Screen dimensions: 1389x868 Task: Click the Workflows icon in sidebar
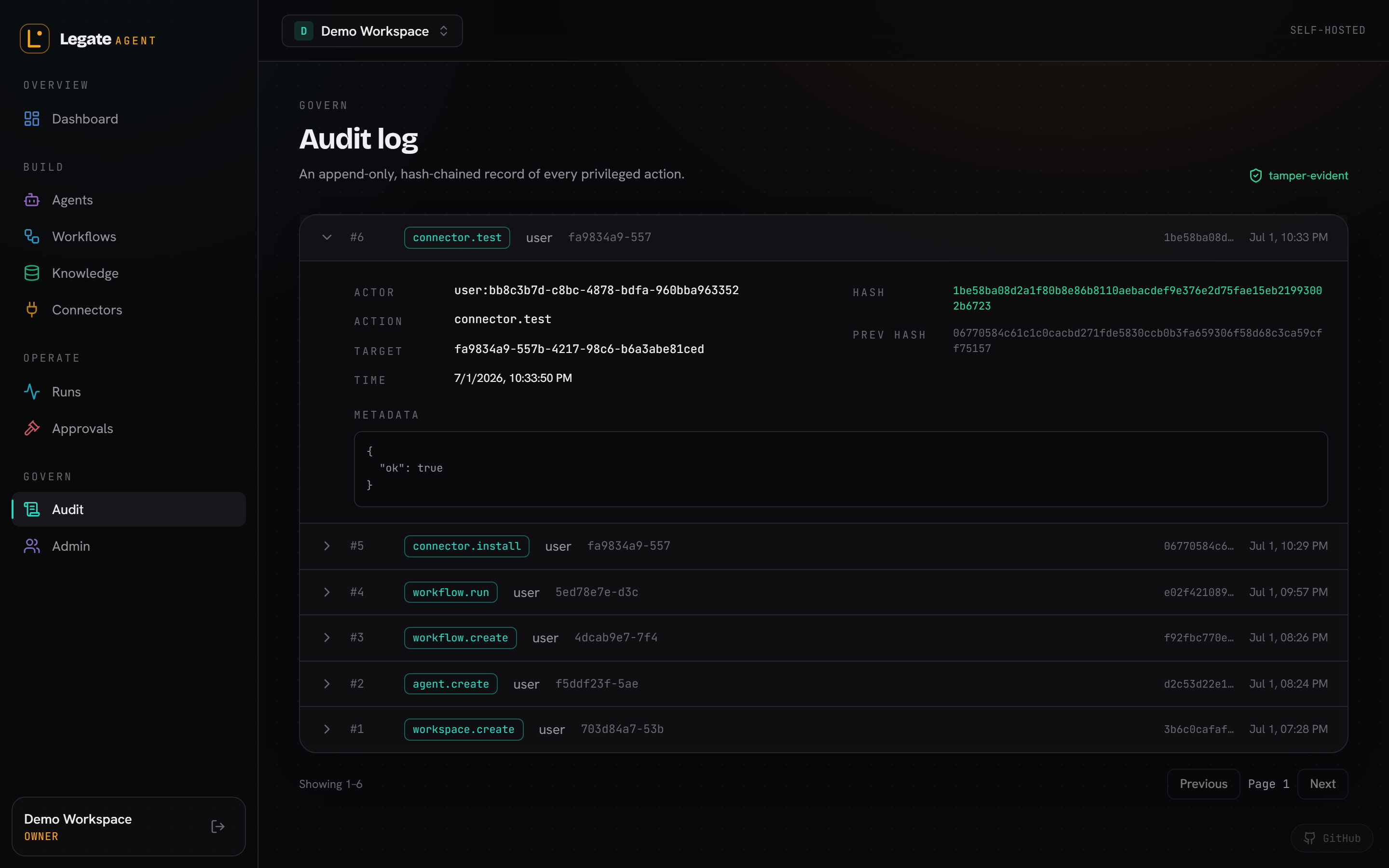31,236
